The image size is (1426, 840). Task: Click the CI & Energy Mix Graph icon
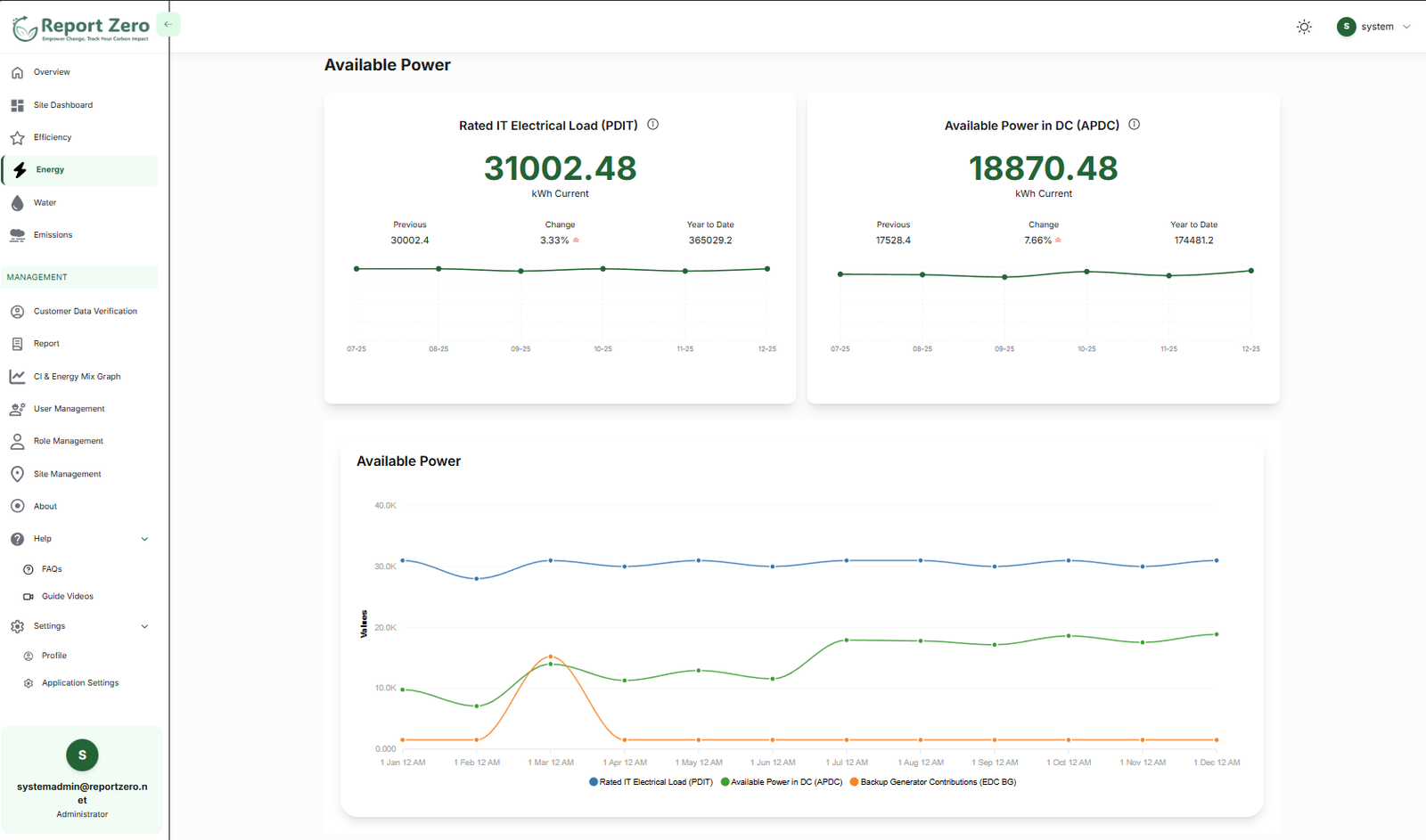point(17,377)
